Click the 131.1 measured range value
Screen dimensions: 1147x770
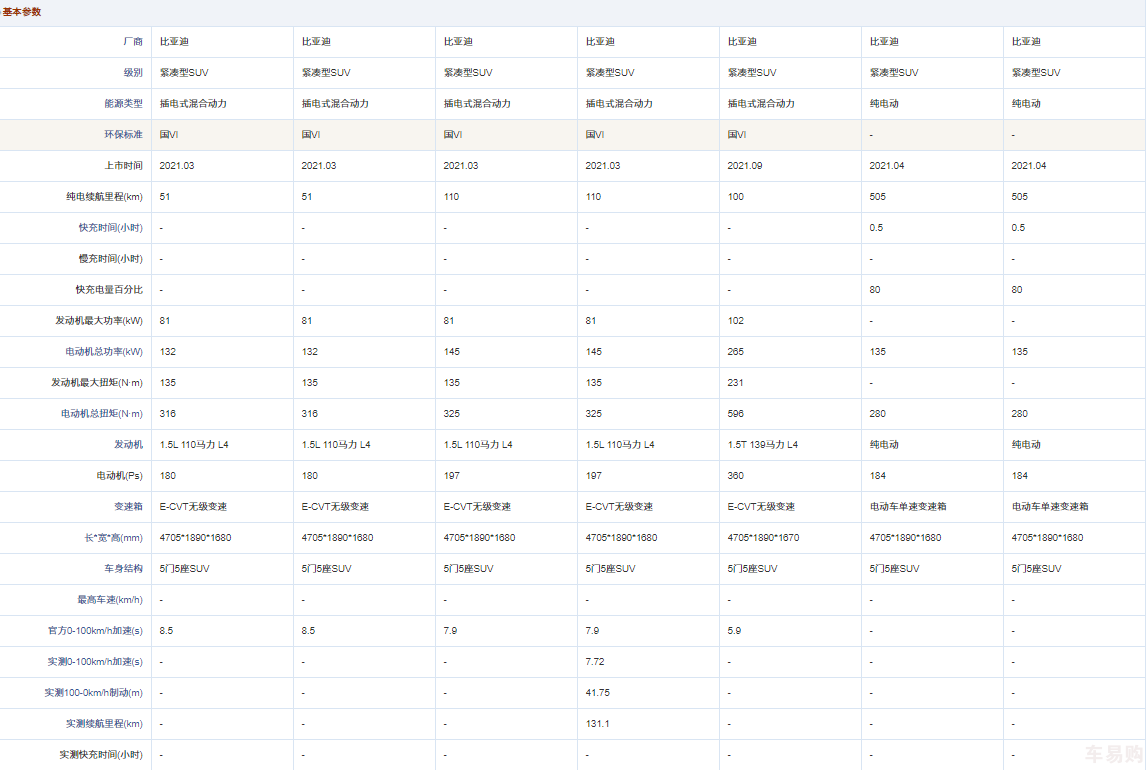click(598, 724)
